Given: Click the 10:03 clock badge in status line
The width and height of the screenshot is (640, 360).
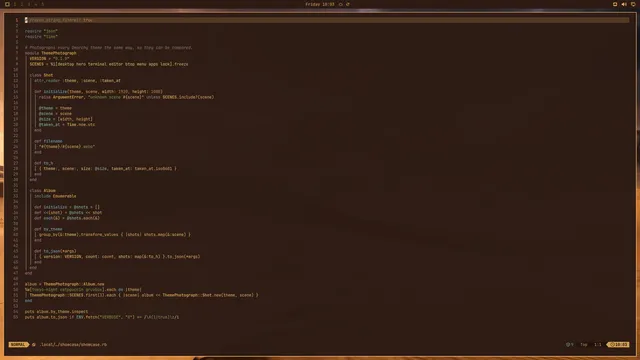Looking at the screenshot, I should [x=618, y=344].
